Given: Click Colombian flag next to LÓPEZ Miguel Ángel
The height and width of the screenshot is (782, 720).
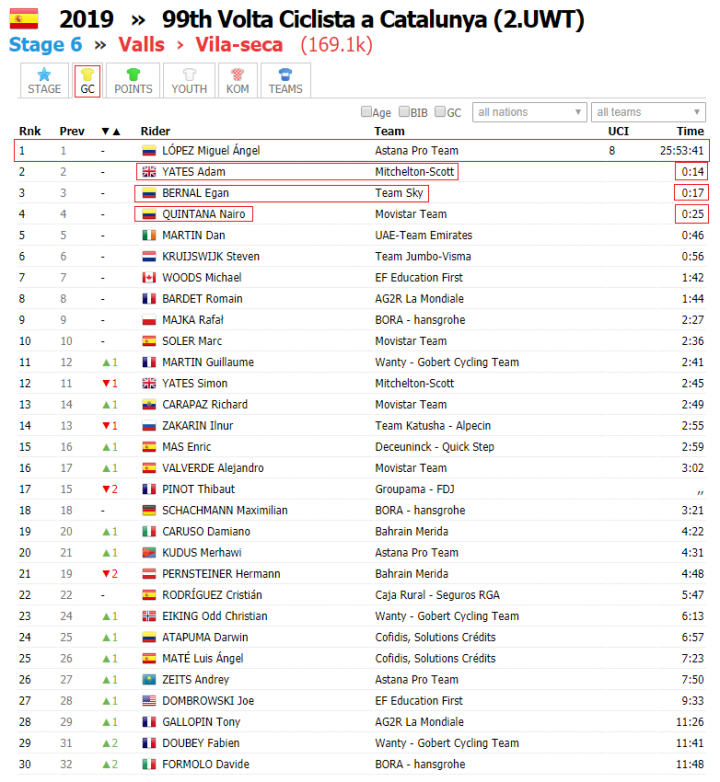Looking at the screenshot, I should click(x=149, y=151).
